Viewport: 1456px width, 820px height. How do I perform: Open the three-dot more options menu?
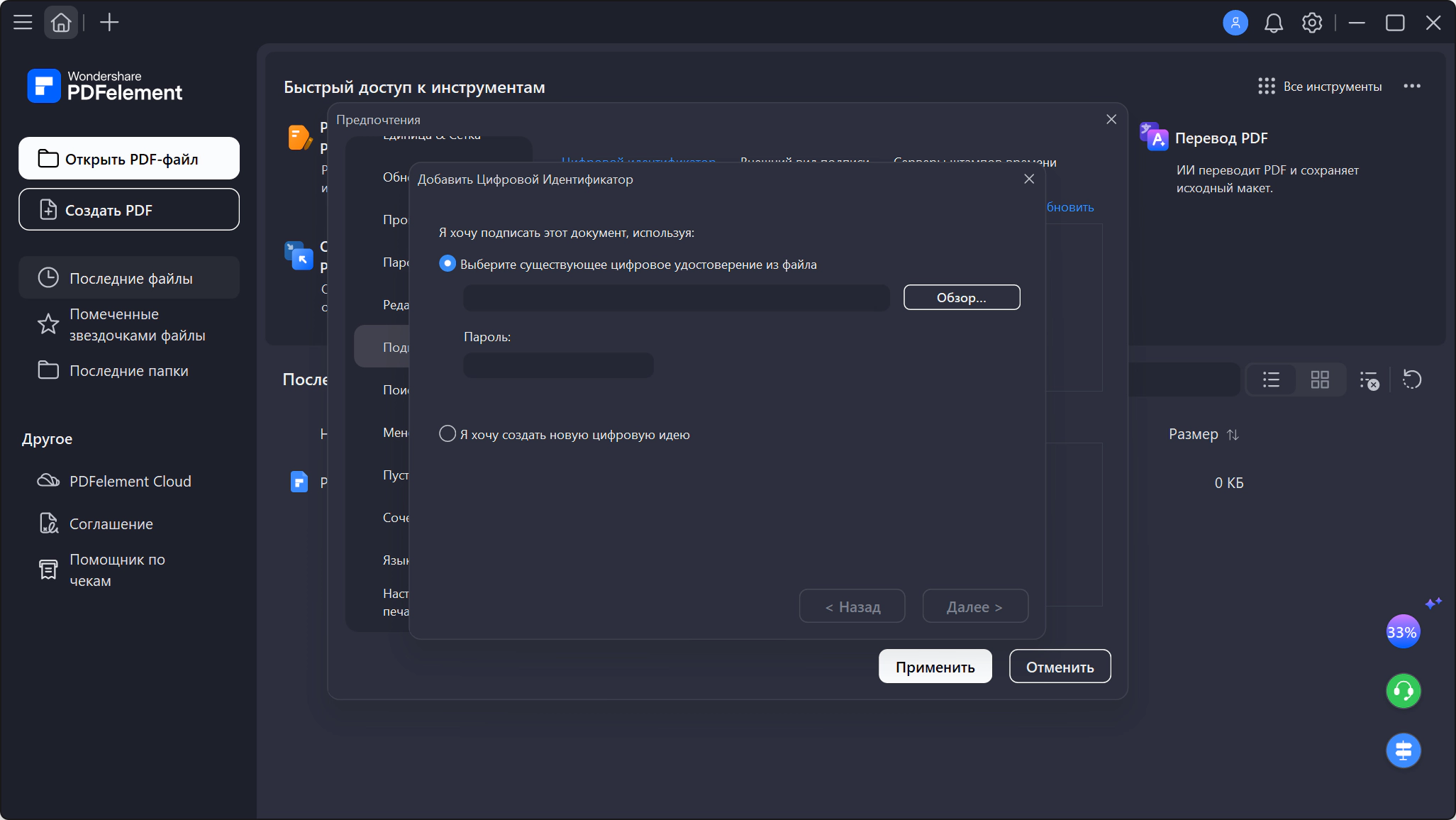(1412, 86)
